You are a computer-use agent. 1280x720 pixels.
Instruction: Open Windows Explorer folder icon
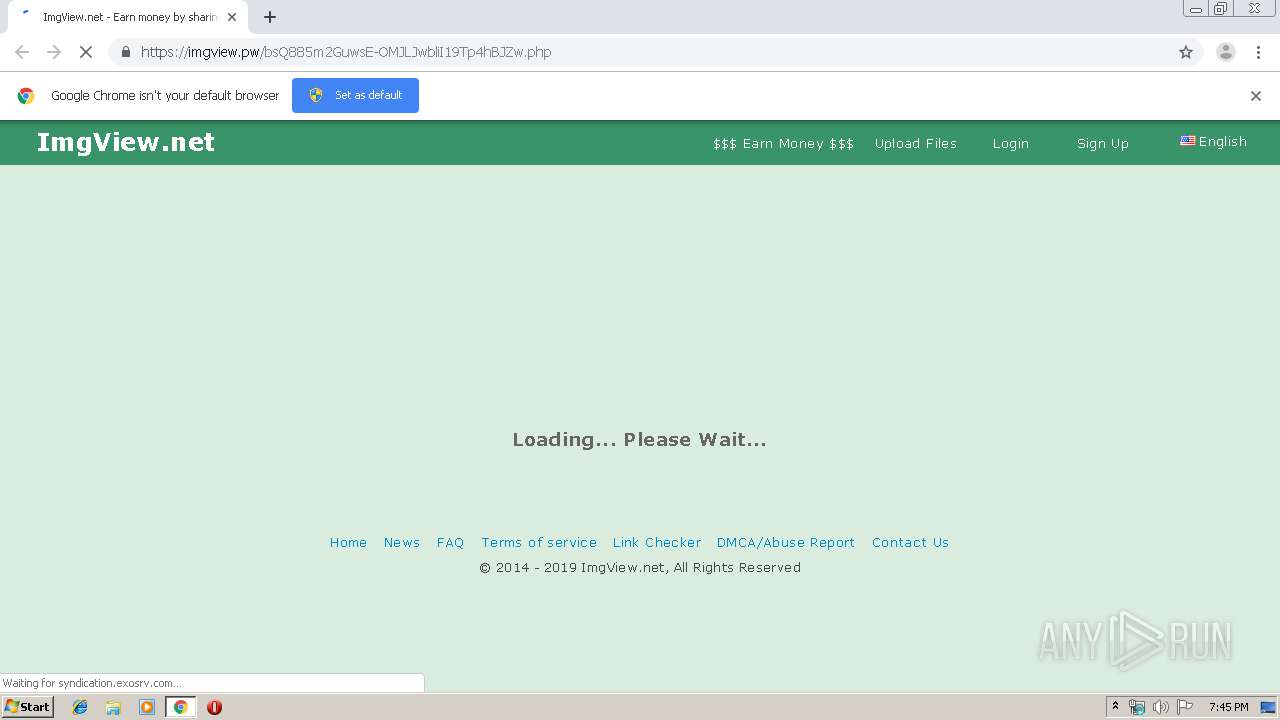point(113,707)
